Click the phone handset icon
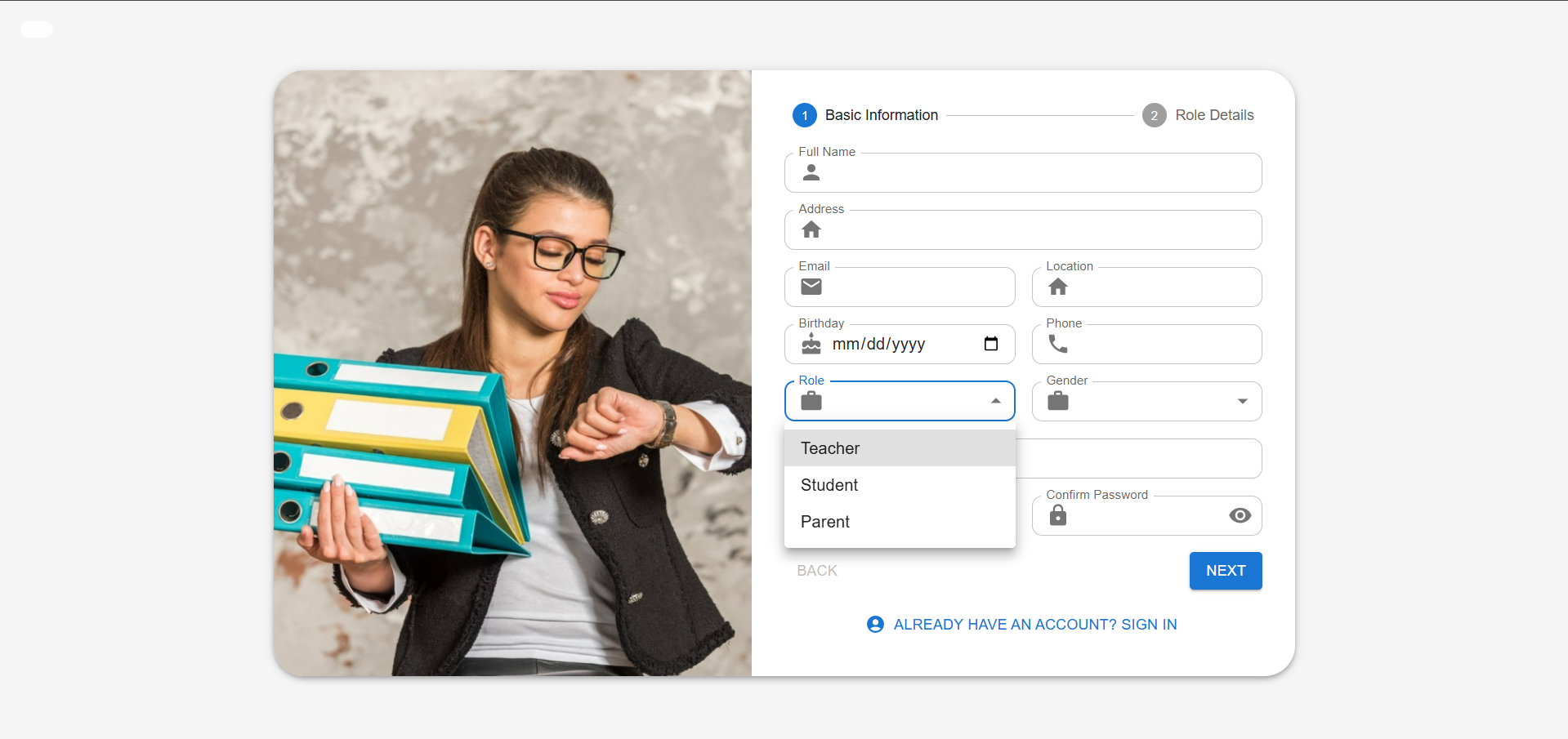1568x739 pixels. click(1057, 344)
